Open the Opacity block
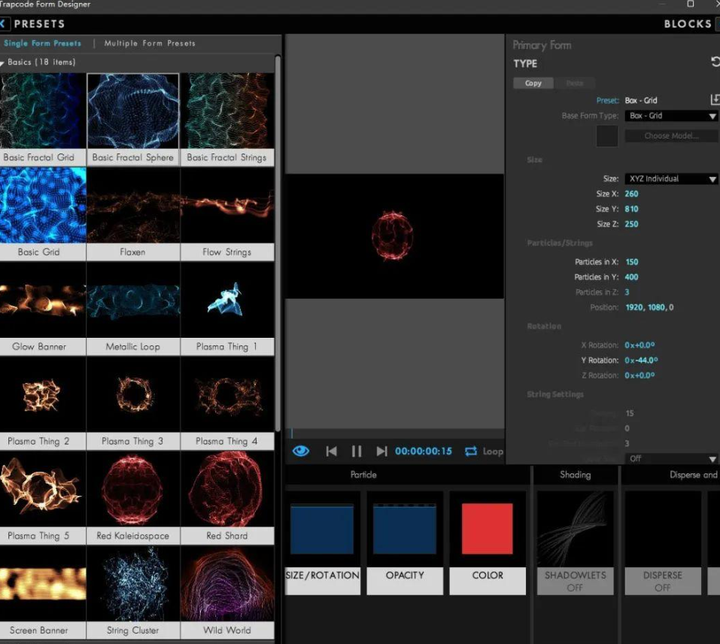 coord(405,541)
